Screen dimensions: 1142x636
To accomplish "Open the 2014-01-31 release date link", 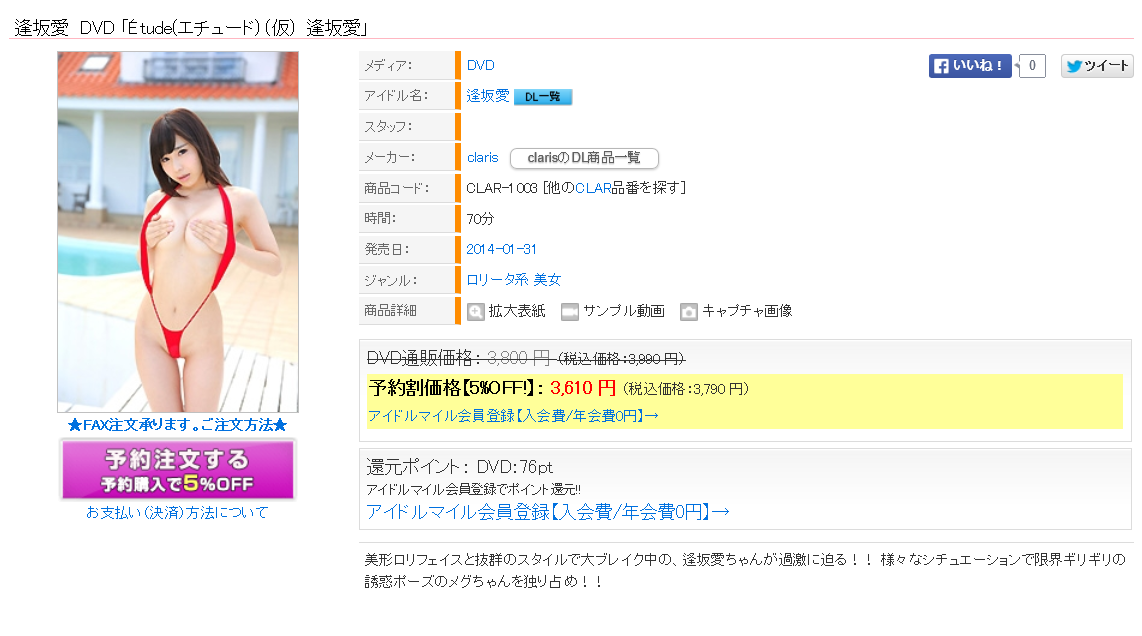I will click(501, 249).
